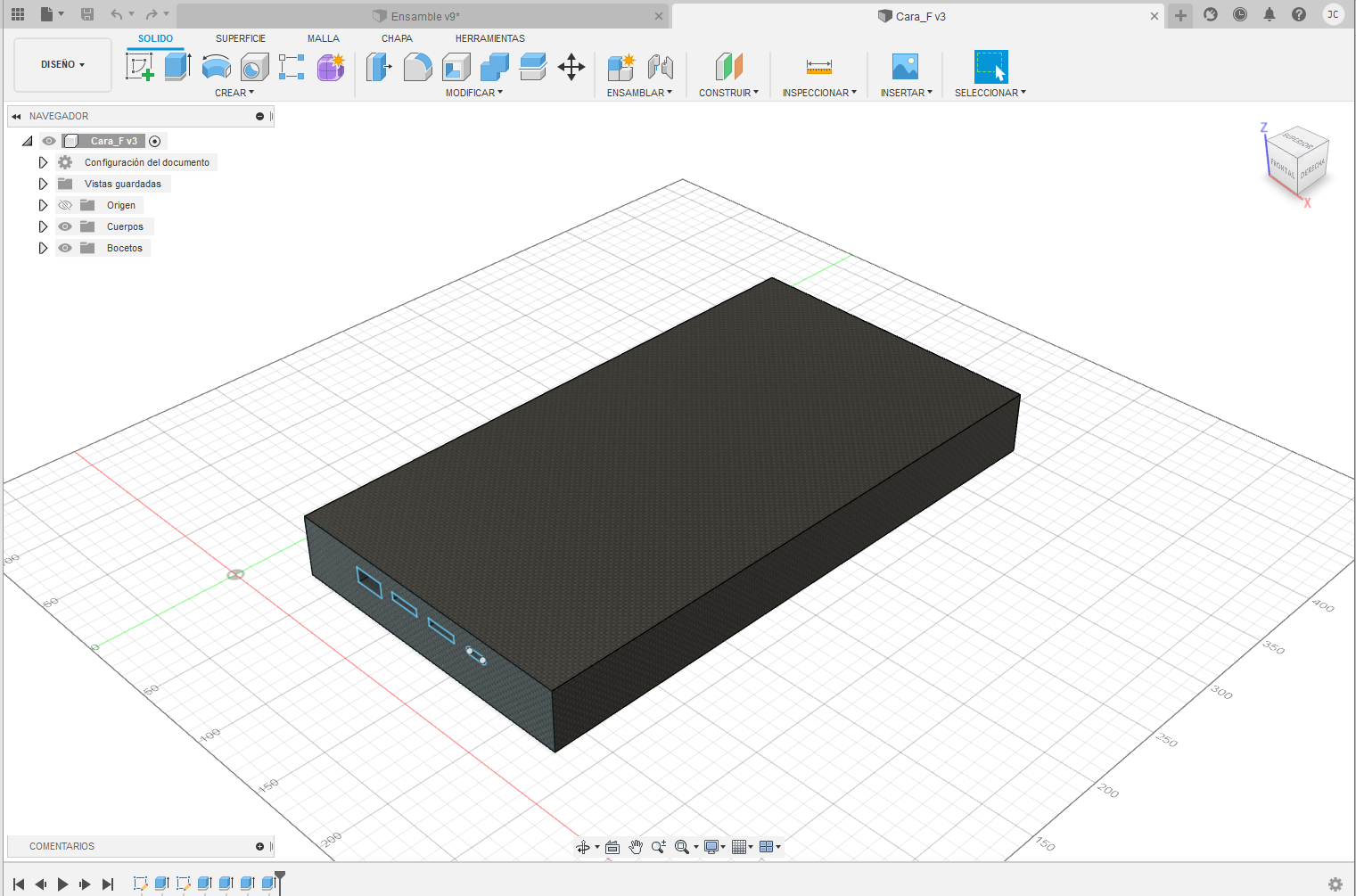
Task: Switch to the MALLA tab
Action: tap(324, 38)
